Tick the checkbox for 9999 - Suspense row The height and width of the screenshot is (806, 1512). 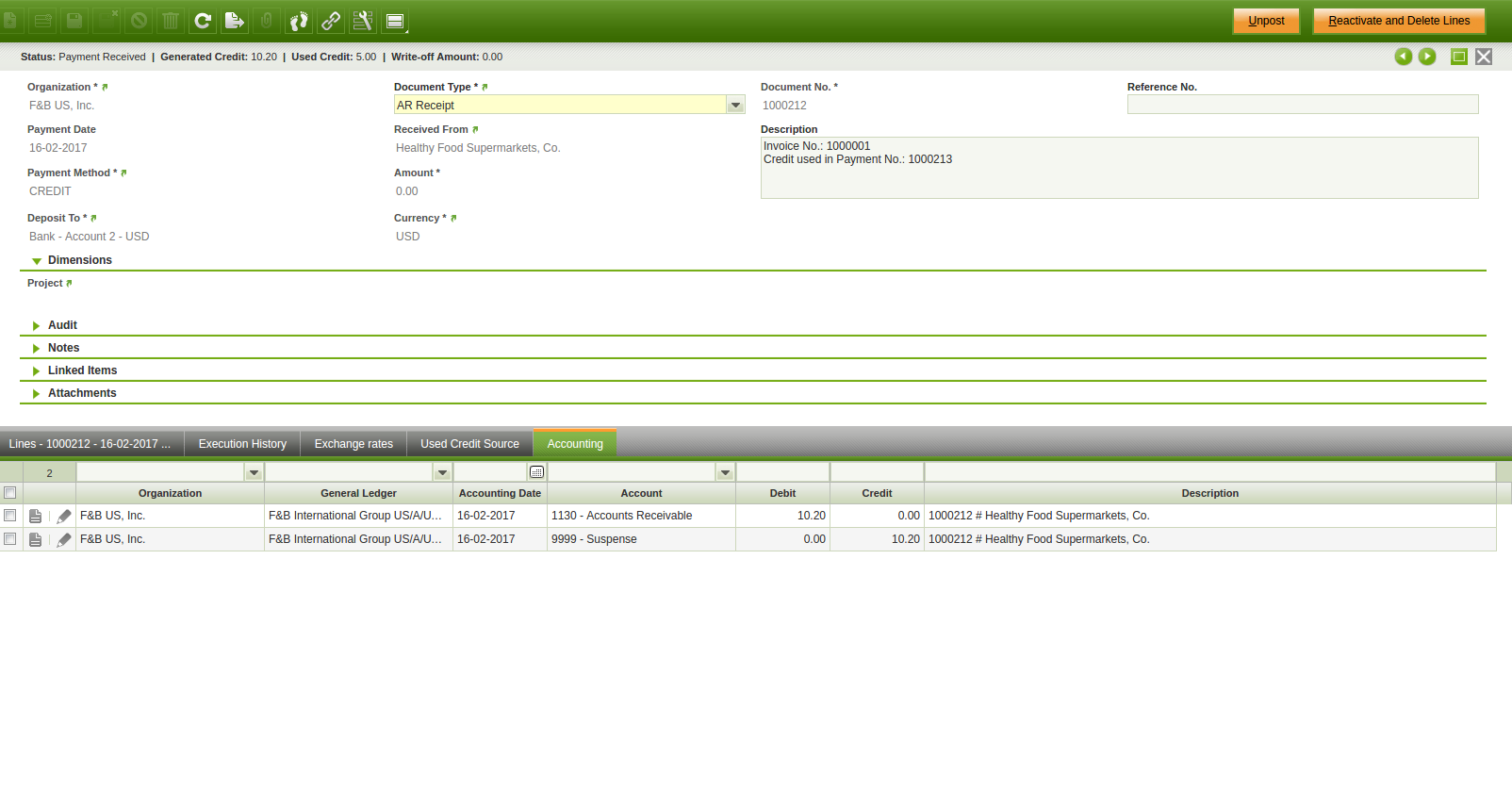tap(10, 539)
